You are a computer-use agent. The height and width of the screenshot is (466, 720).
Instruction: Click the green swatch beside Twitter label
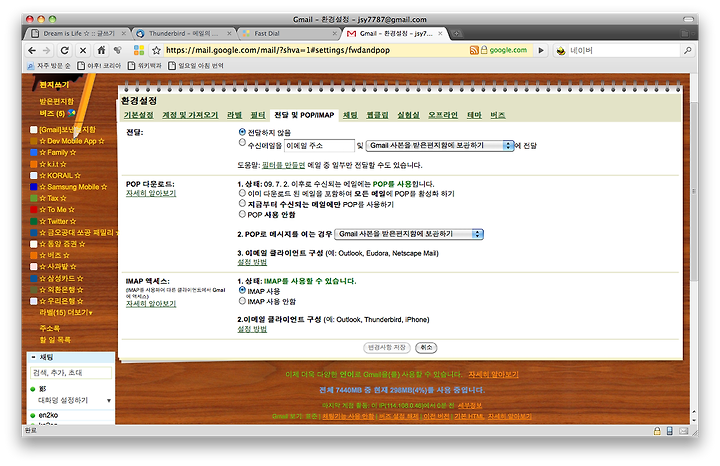point(34,221)
